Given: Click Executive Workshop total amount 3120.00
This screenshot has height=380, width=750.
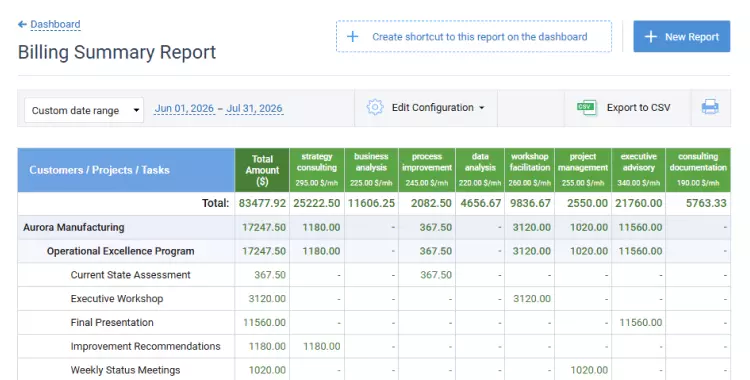Looking at the screenshot, I should (267, 299).
